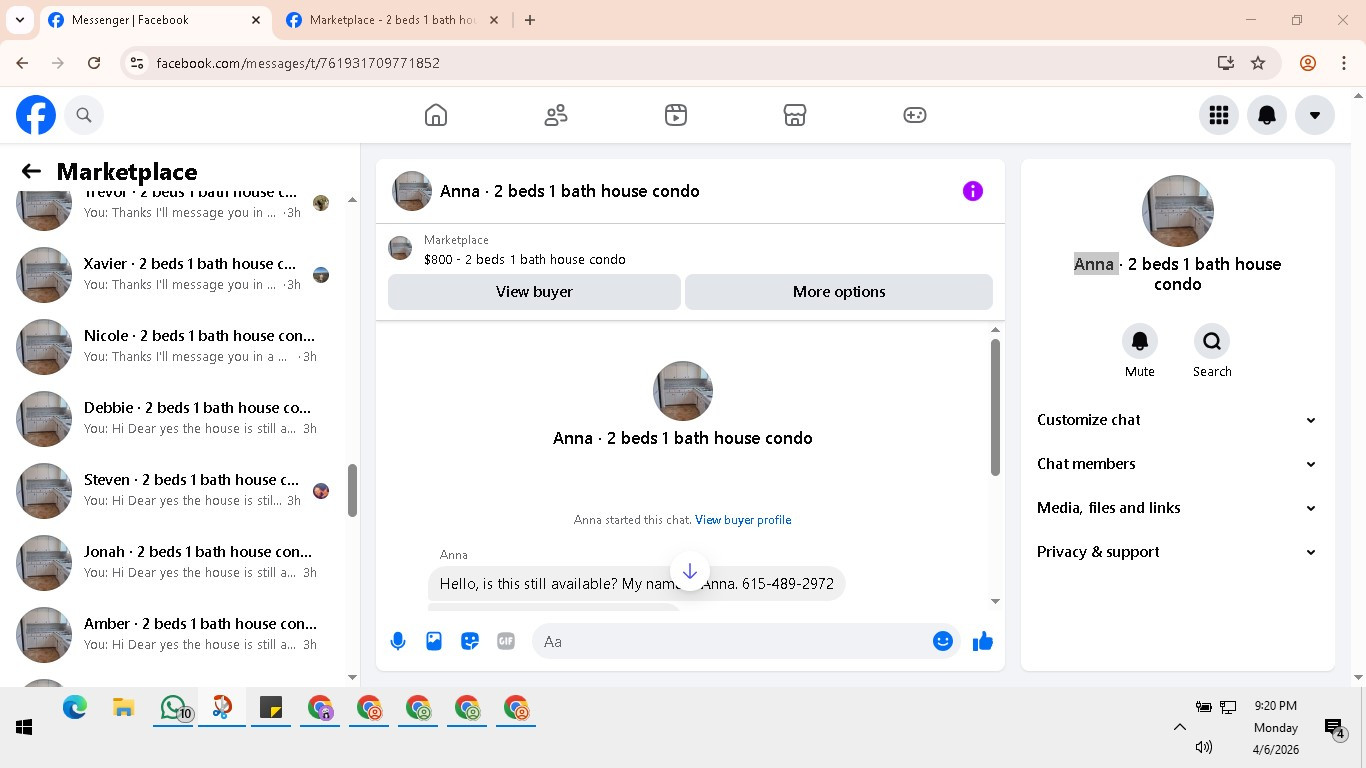Viewport: 1366px width, 768px height.
Task: Open the Marketplace storefront icon
Action: click(795, 115)
